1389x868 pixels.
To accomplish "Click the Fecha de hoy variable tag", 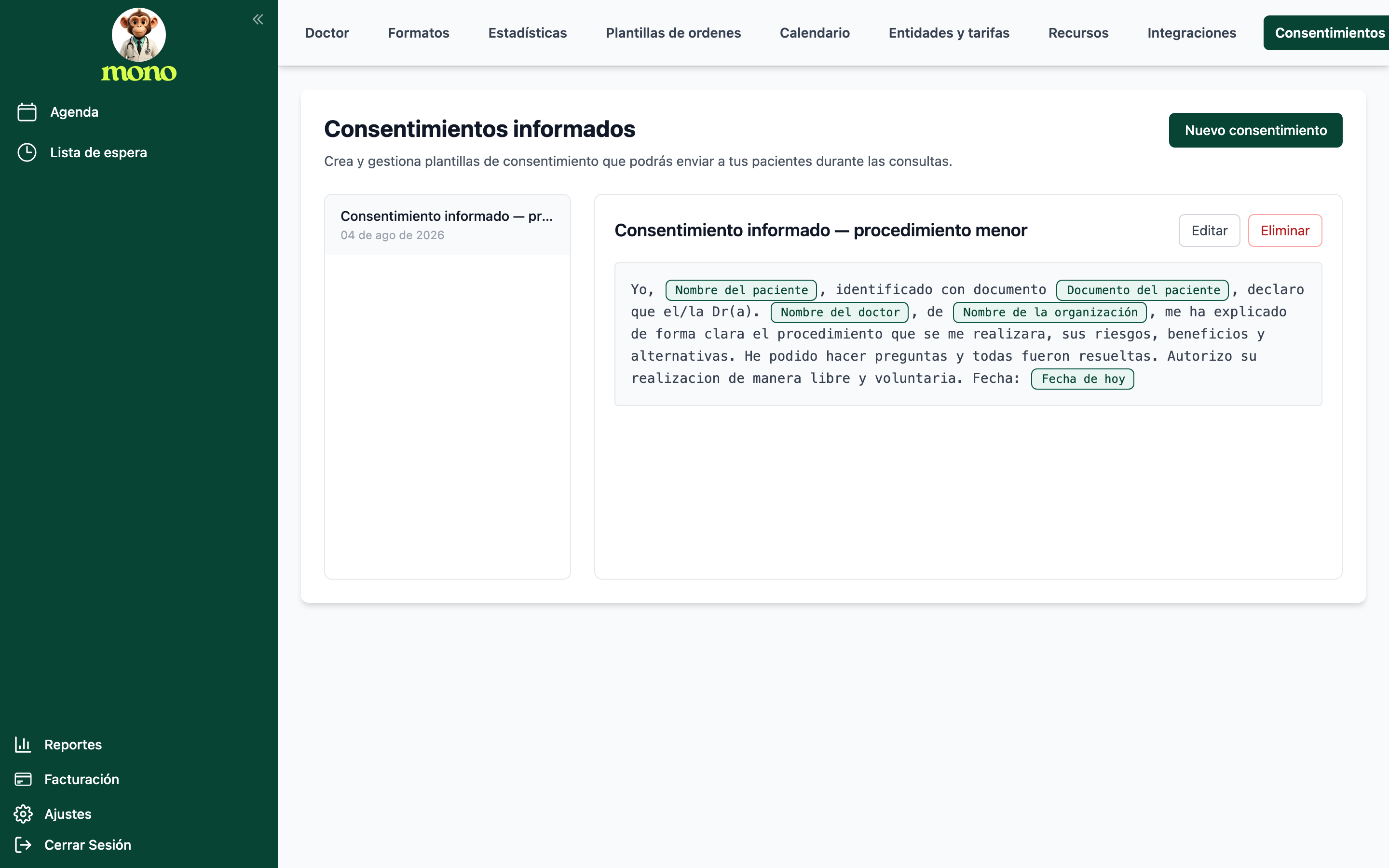I will tap(1082, 379).
